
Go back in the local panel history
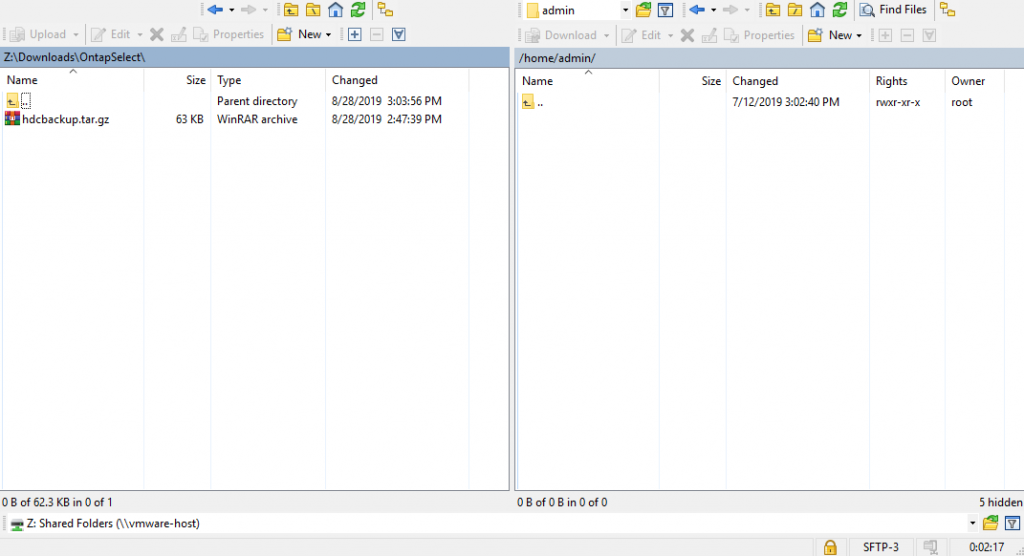[215, 10]
